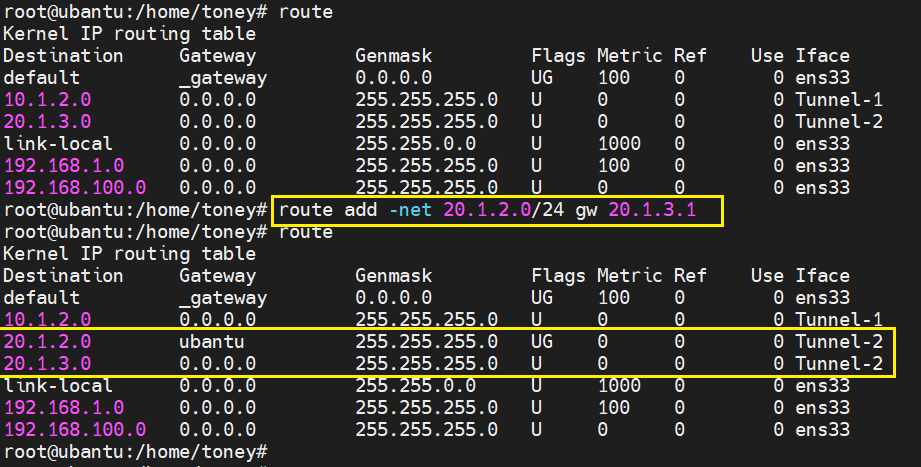This screenshot has height=467, width=921.
Task: Click 192.168.1.0 destination in the second routing table
Action: [x=64, y=408]
